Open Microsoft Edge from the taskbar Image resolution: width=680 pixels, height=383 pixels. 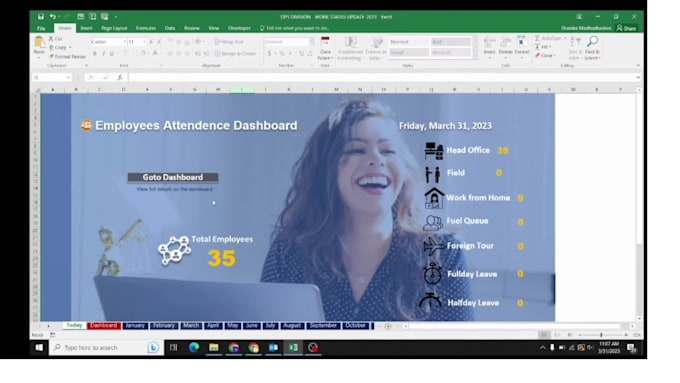[x=194, y=347]
